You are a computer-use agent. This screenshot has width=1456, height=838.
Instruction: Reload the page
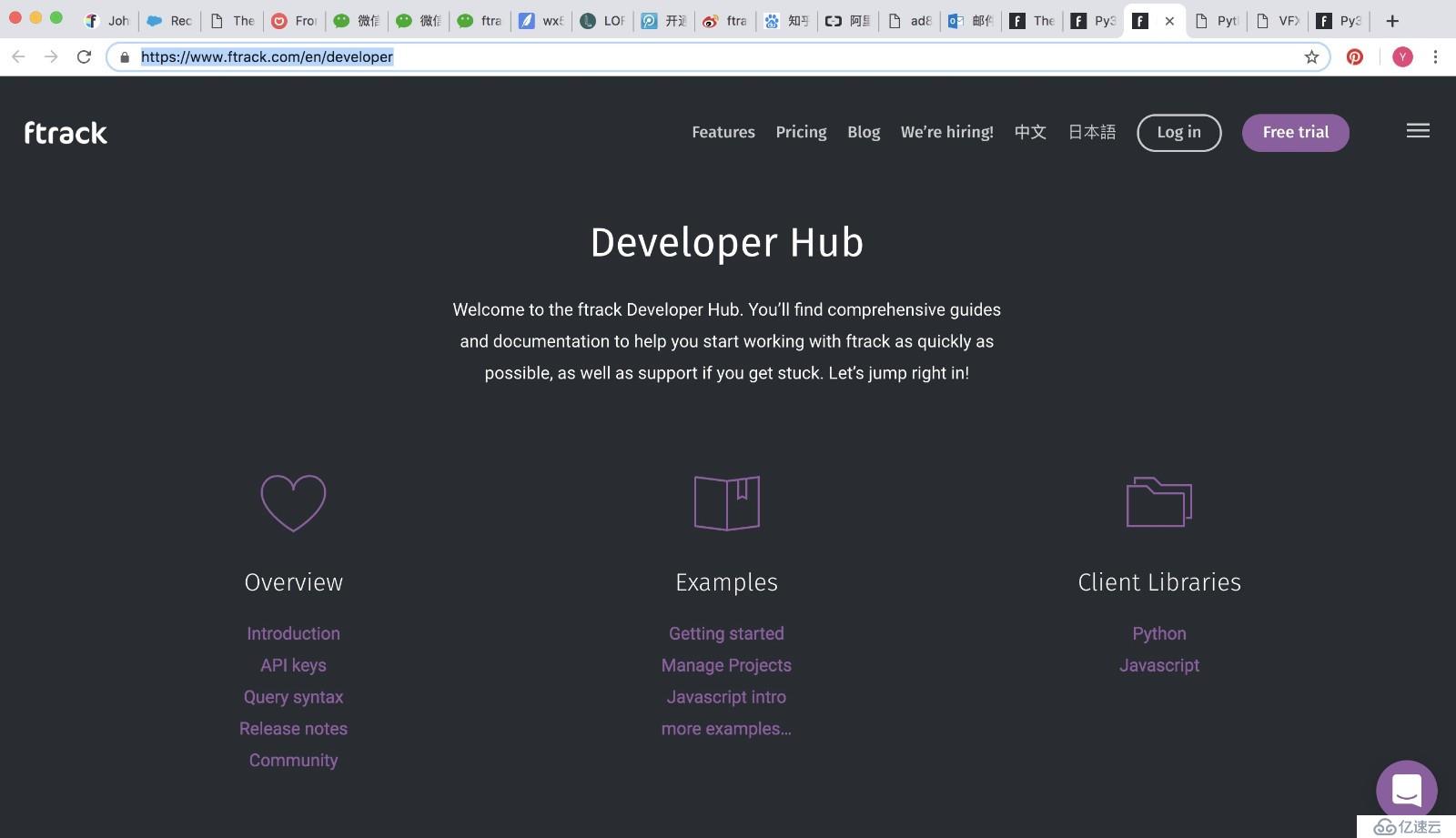click(x=84, y=56)
